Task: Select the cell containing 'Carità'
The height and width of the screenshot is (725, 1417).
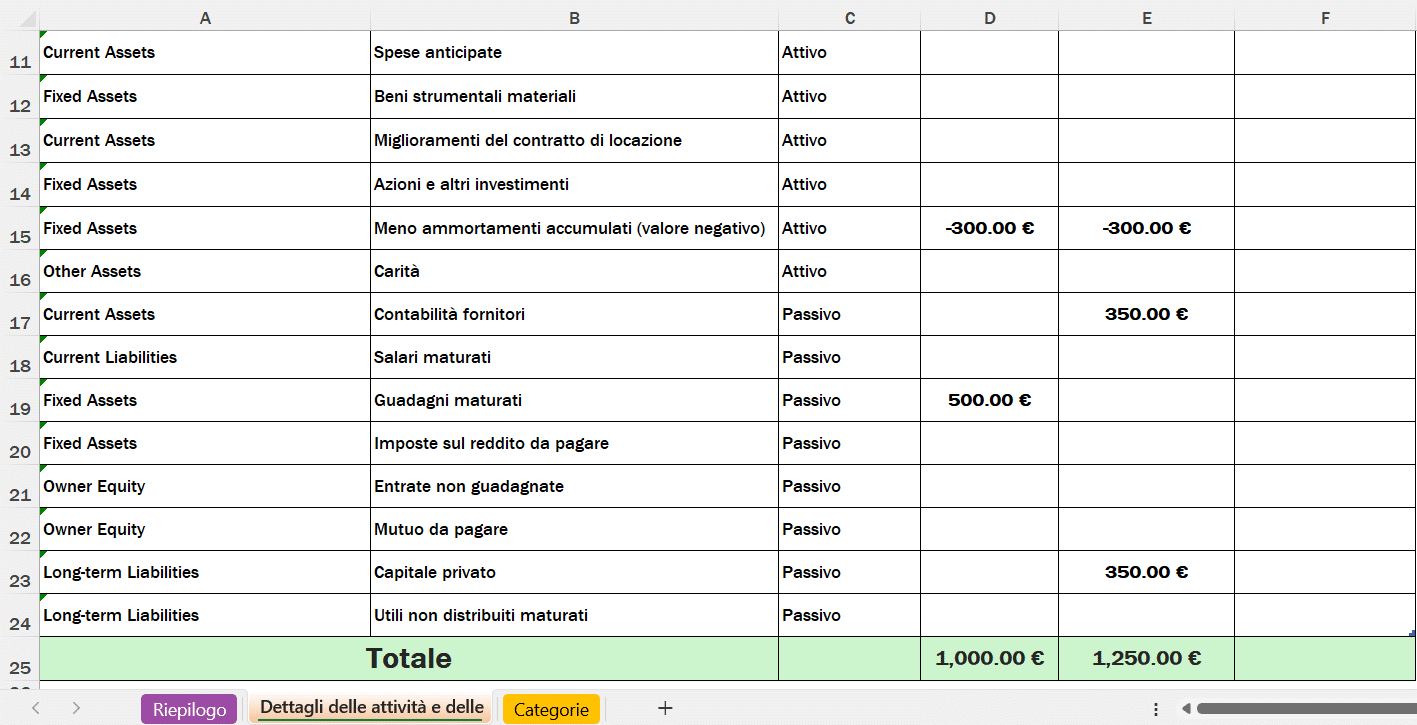Action: pyautogui.click(x=574, y=270)
